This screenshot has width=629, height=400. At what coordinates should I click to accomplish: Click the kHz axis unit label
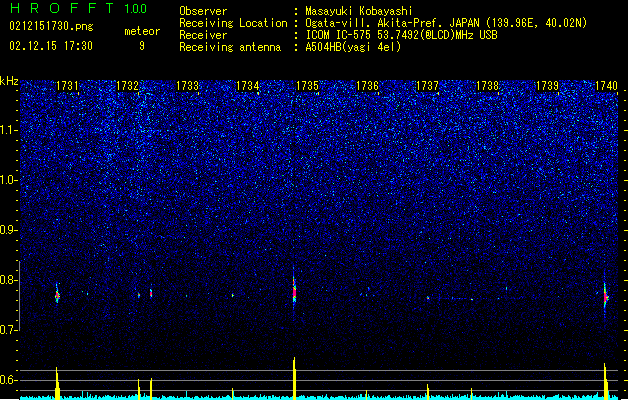click(x=9, y=81)
